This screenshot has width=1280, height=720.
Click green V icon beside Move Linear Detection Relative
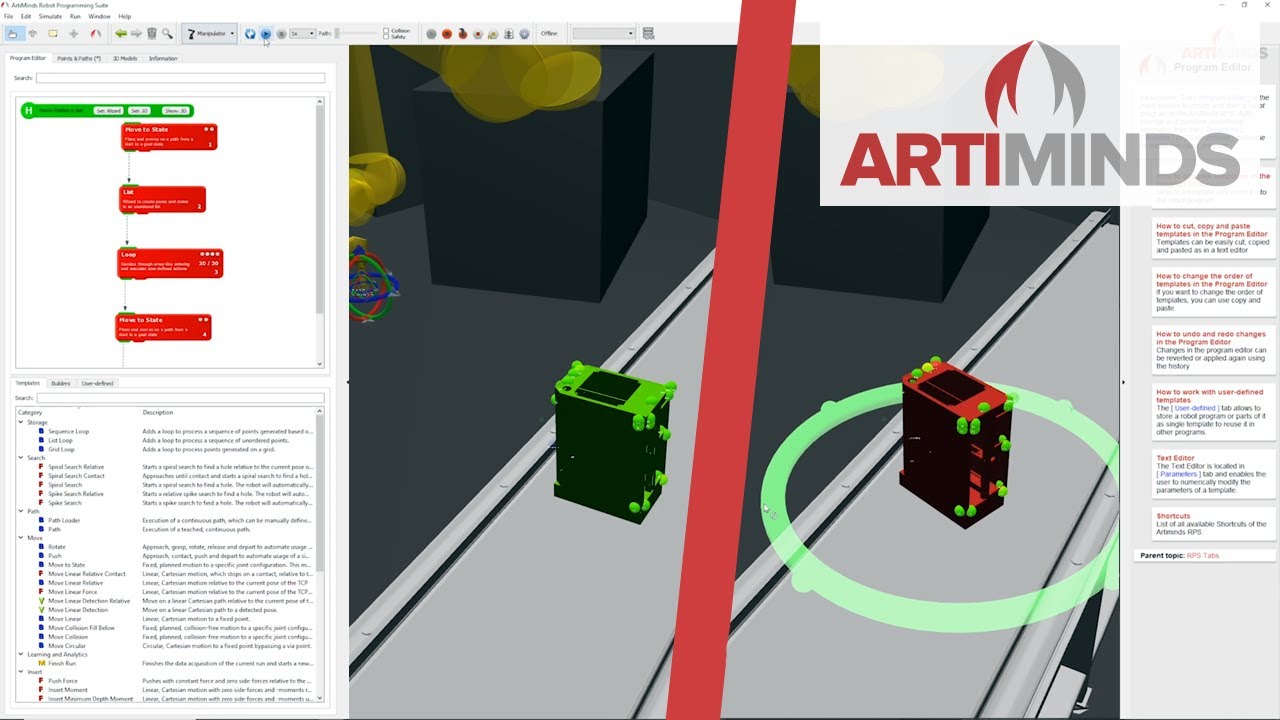tap(41, 601)
